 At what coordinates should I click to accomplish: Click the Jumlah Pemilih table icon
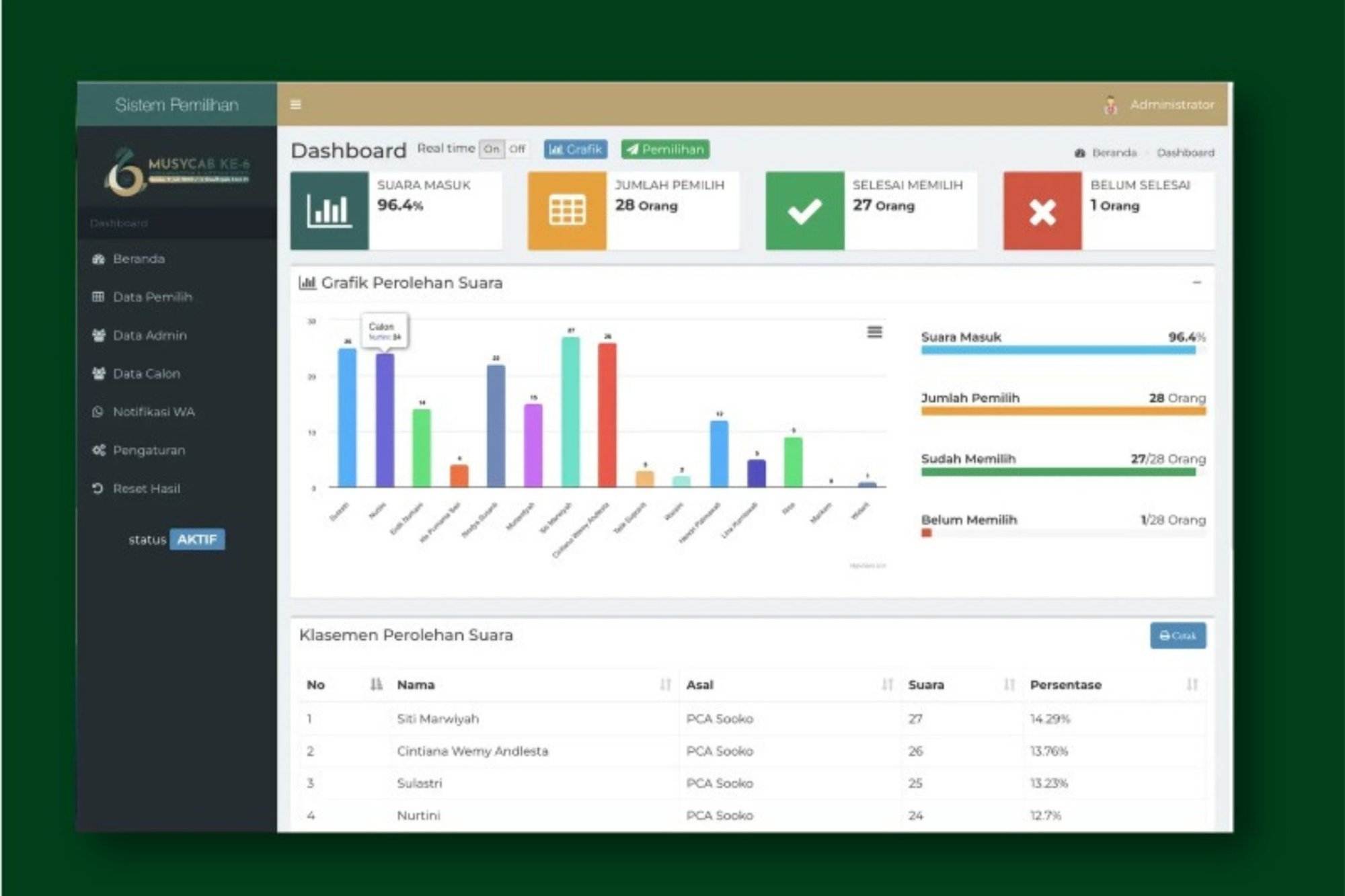pyautogui.click(x=567, y=211)
